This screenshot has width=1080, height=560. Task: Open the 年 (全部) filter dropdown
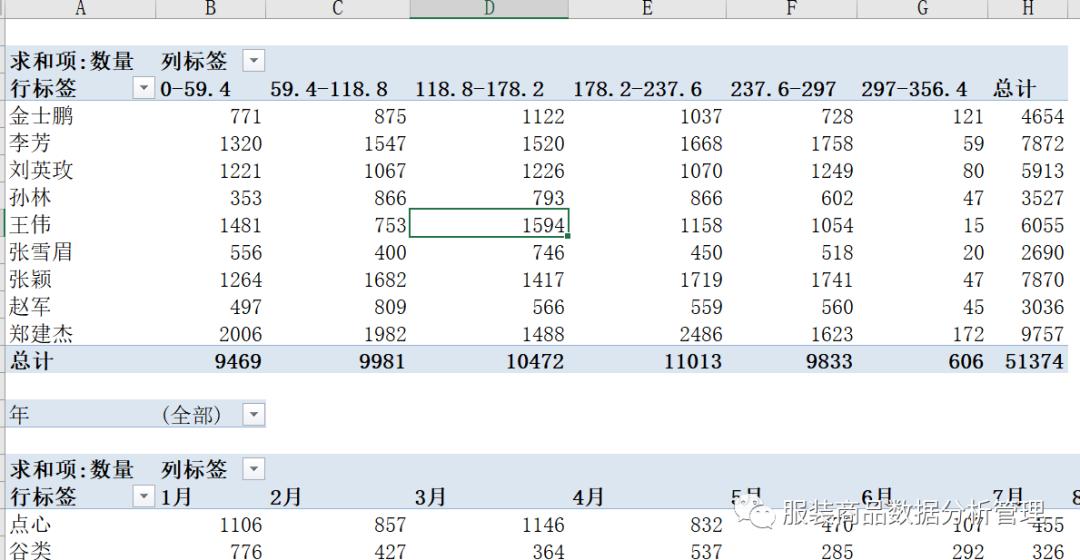click(x=253, y=414)
